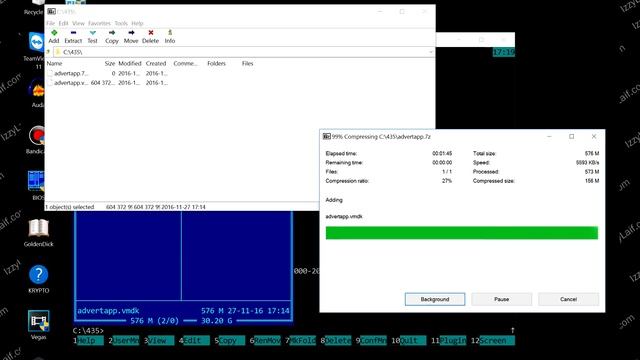
Task: Open the Edit menu in 7-Zip
Action: pyautogui.click(x=63, y=23)
